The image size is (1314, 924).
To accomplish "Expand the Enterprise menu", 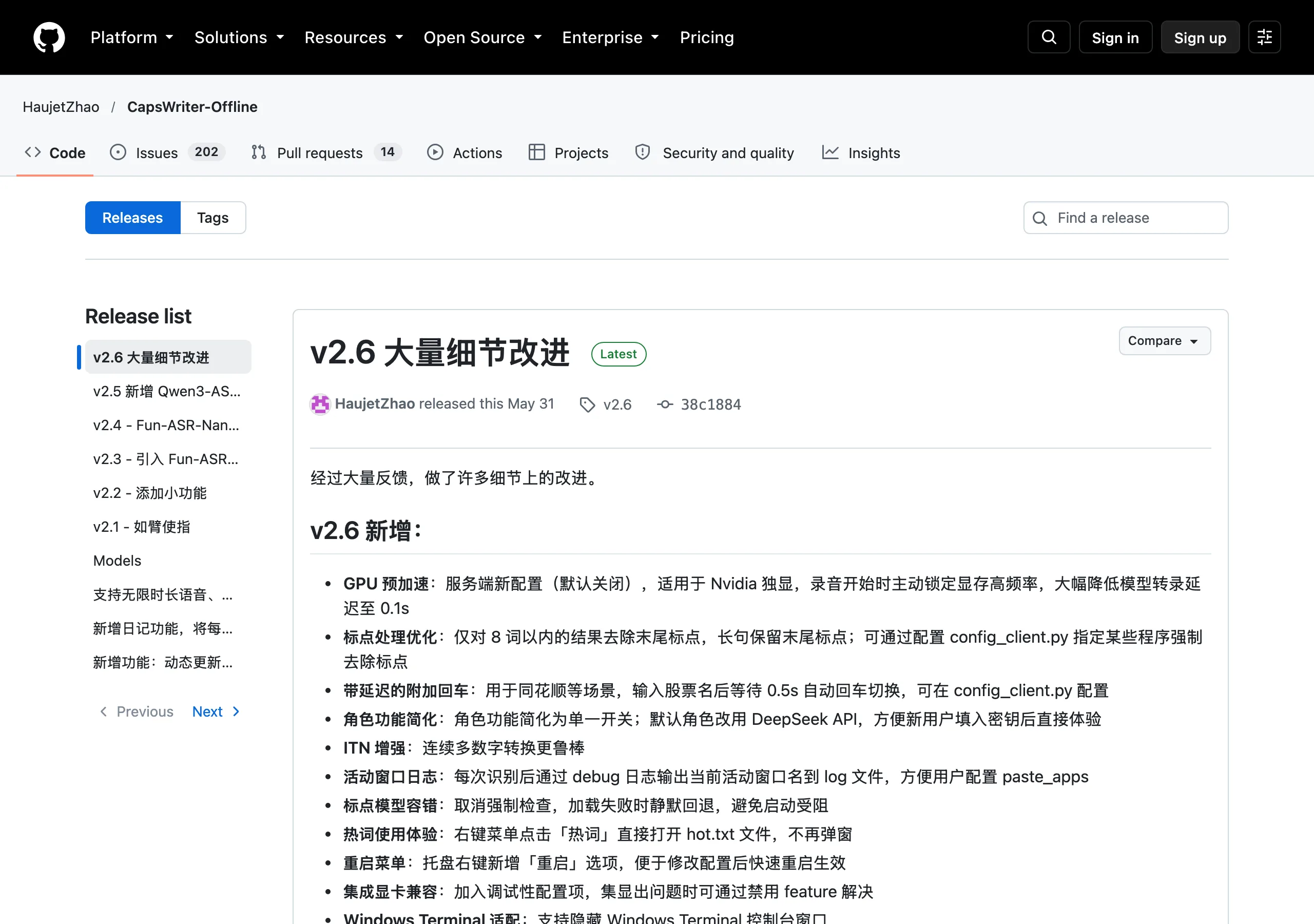I will click(611, 37).
